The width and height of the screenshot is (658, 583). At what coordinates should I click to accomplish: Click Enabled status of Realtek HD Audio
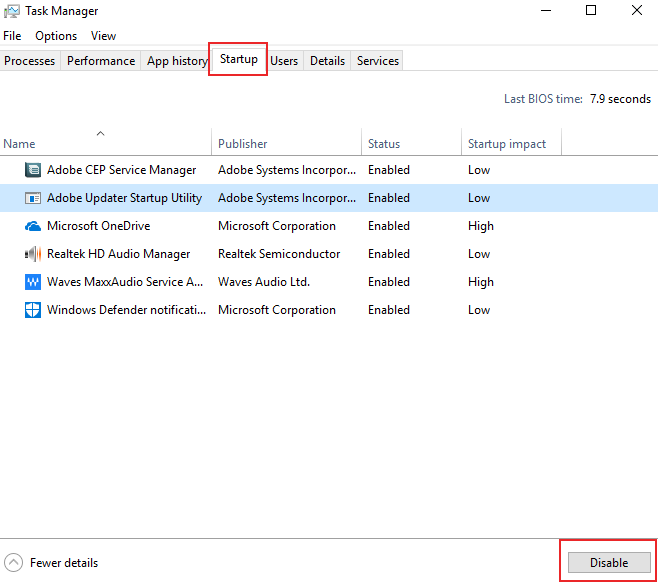coord(389,254)
